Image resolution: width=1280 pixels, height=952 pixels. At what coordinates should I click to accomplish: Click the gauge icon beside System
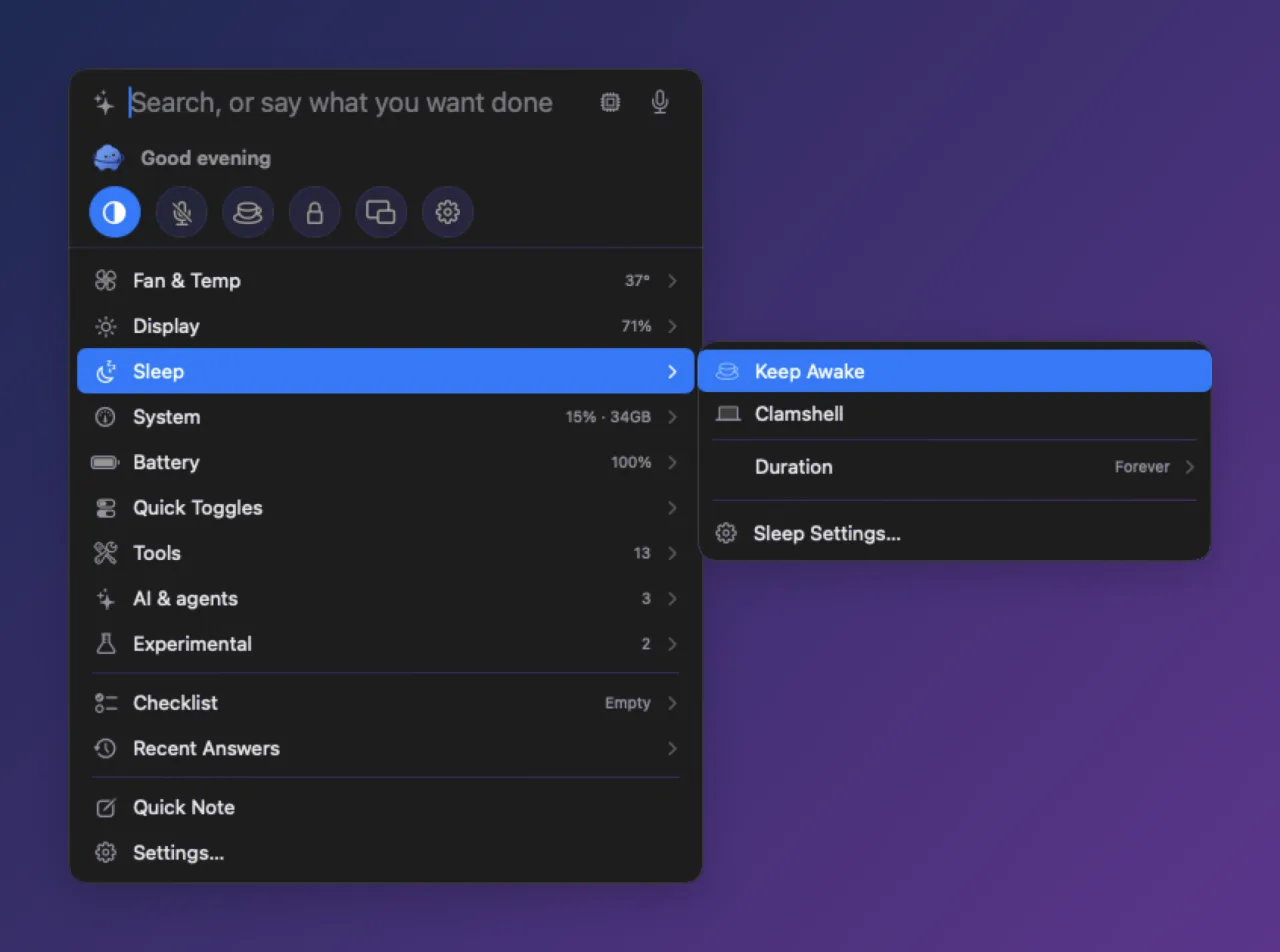pyautogui.click(x=106, y=417)
